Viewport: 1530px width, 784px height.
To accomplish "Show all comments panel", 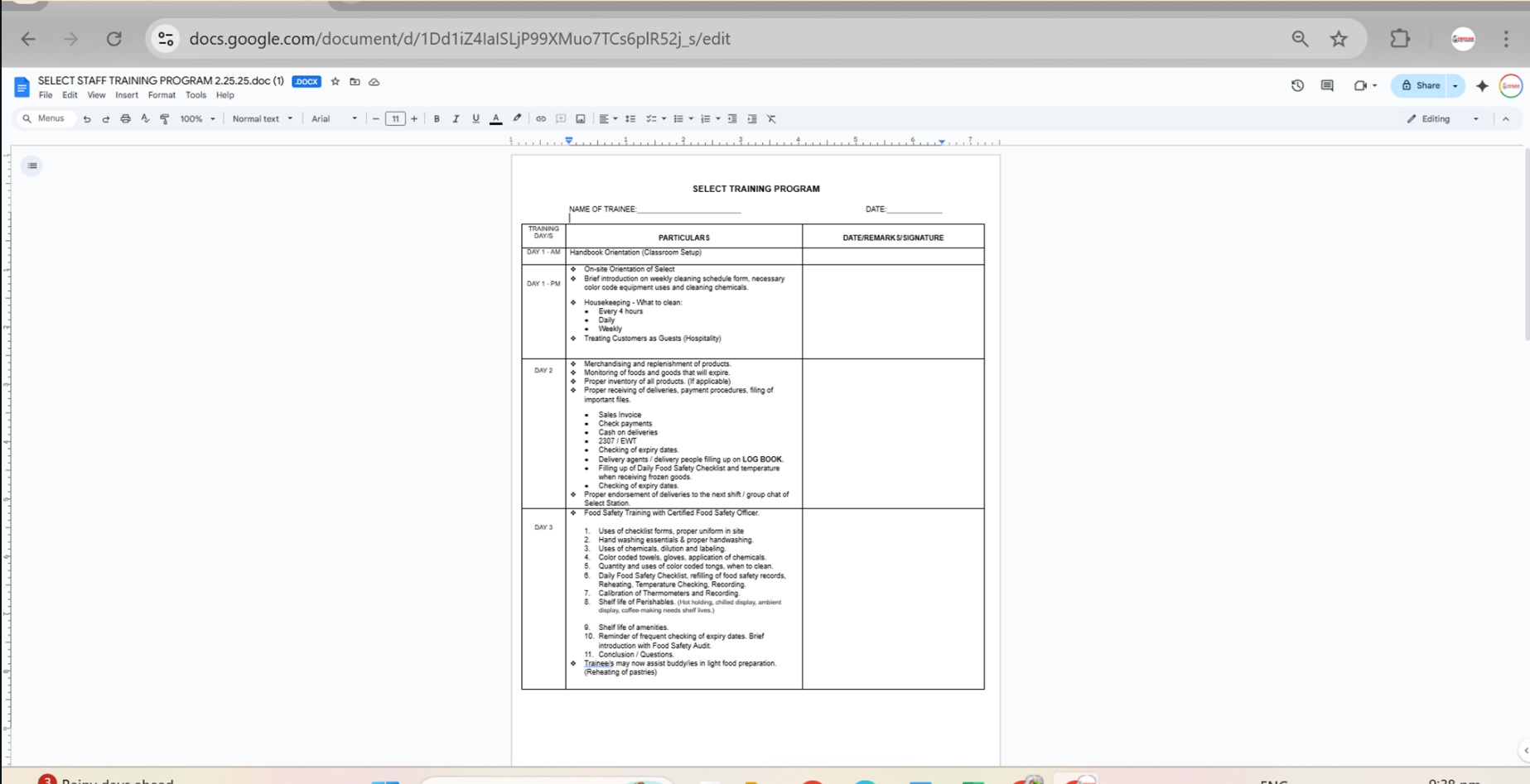I will (x=1327, y=85).
